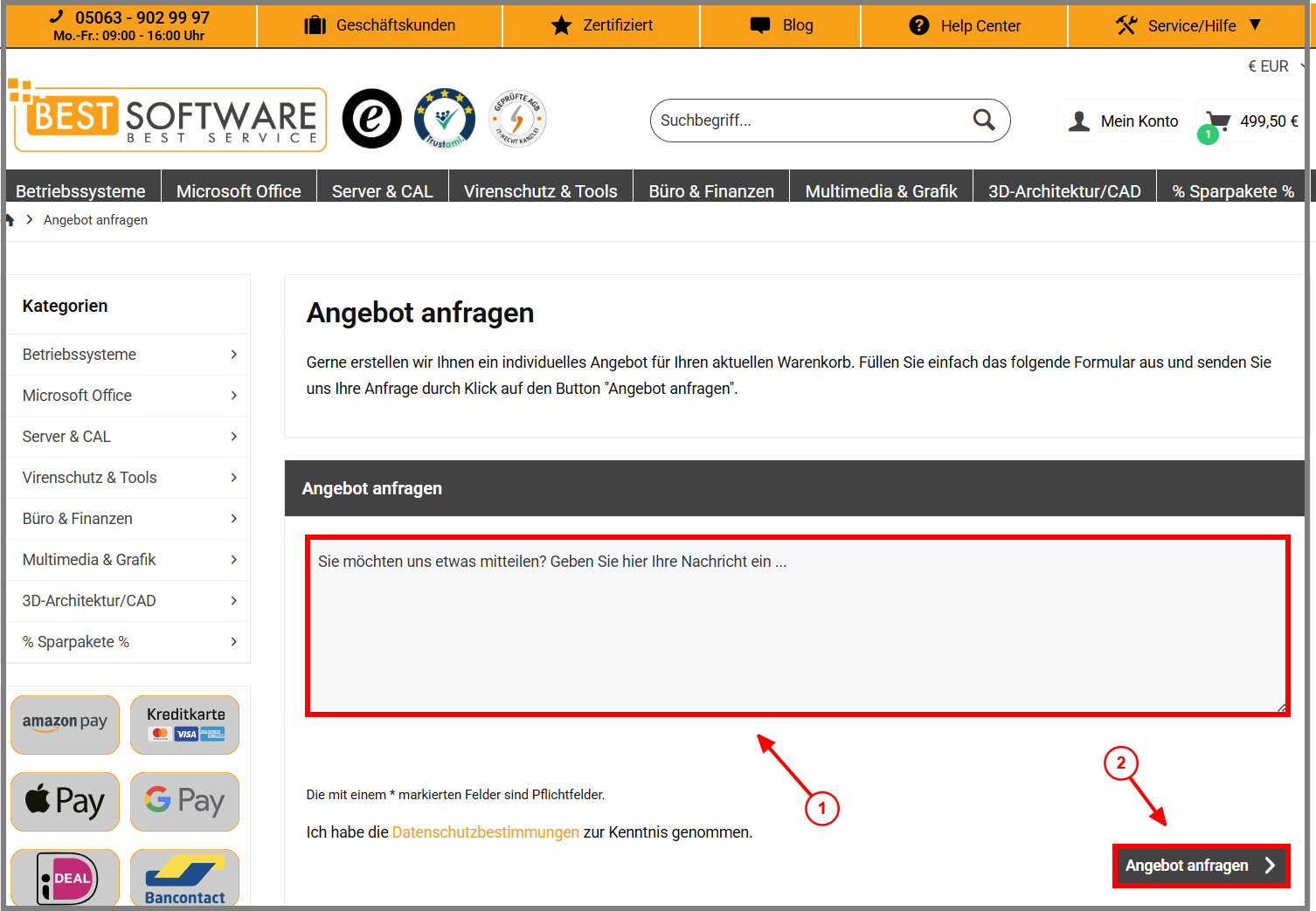Click the home breadcrumb icon

(x=10, y=219)
